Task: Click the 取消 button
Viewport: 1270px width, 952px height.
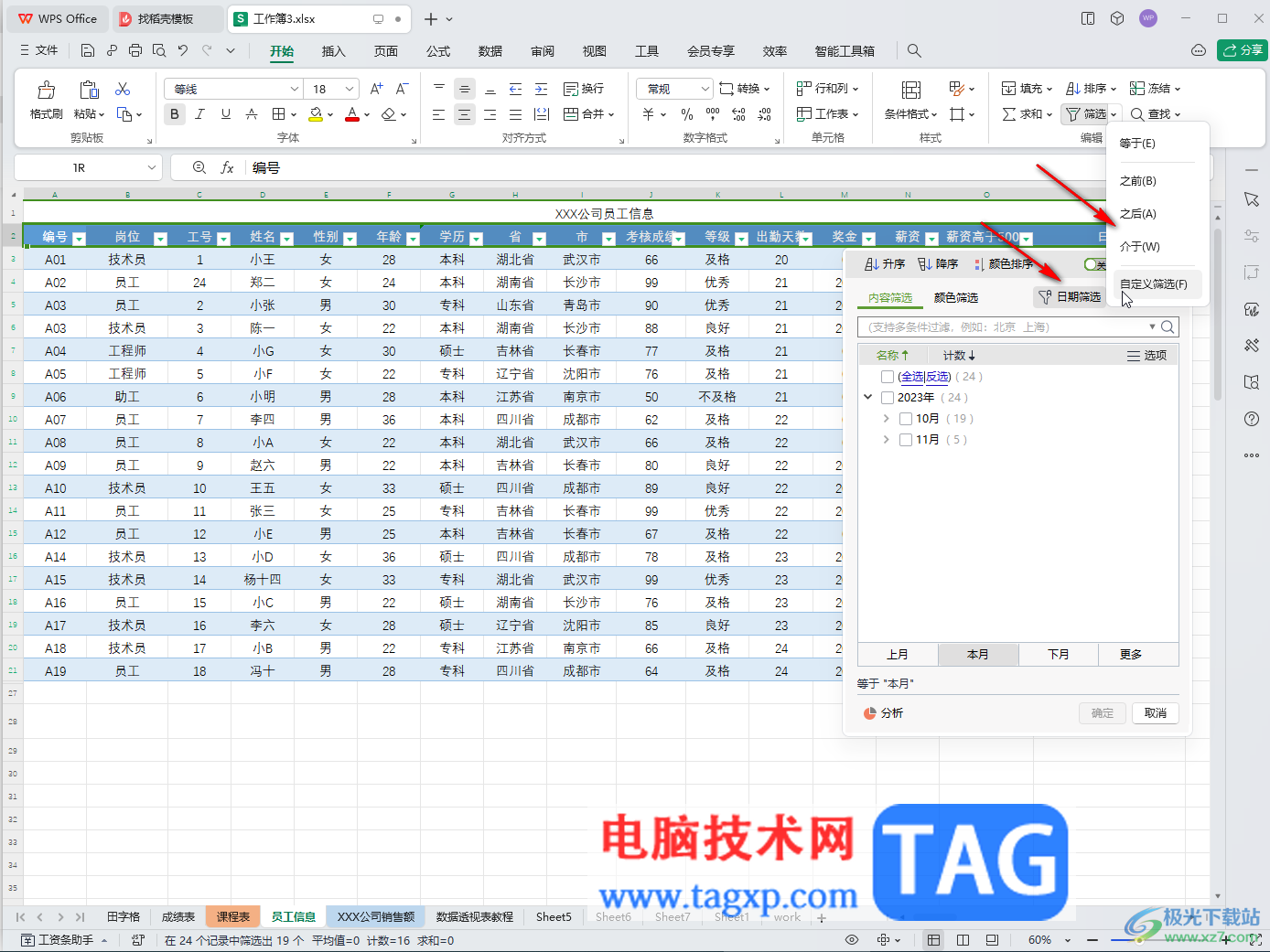Action: click(x=1156, y=713)
